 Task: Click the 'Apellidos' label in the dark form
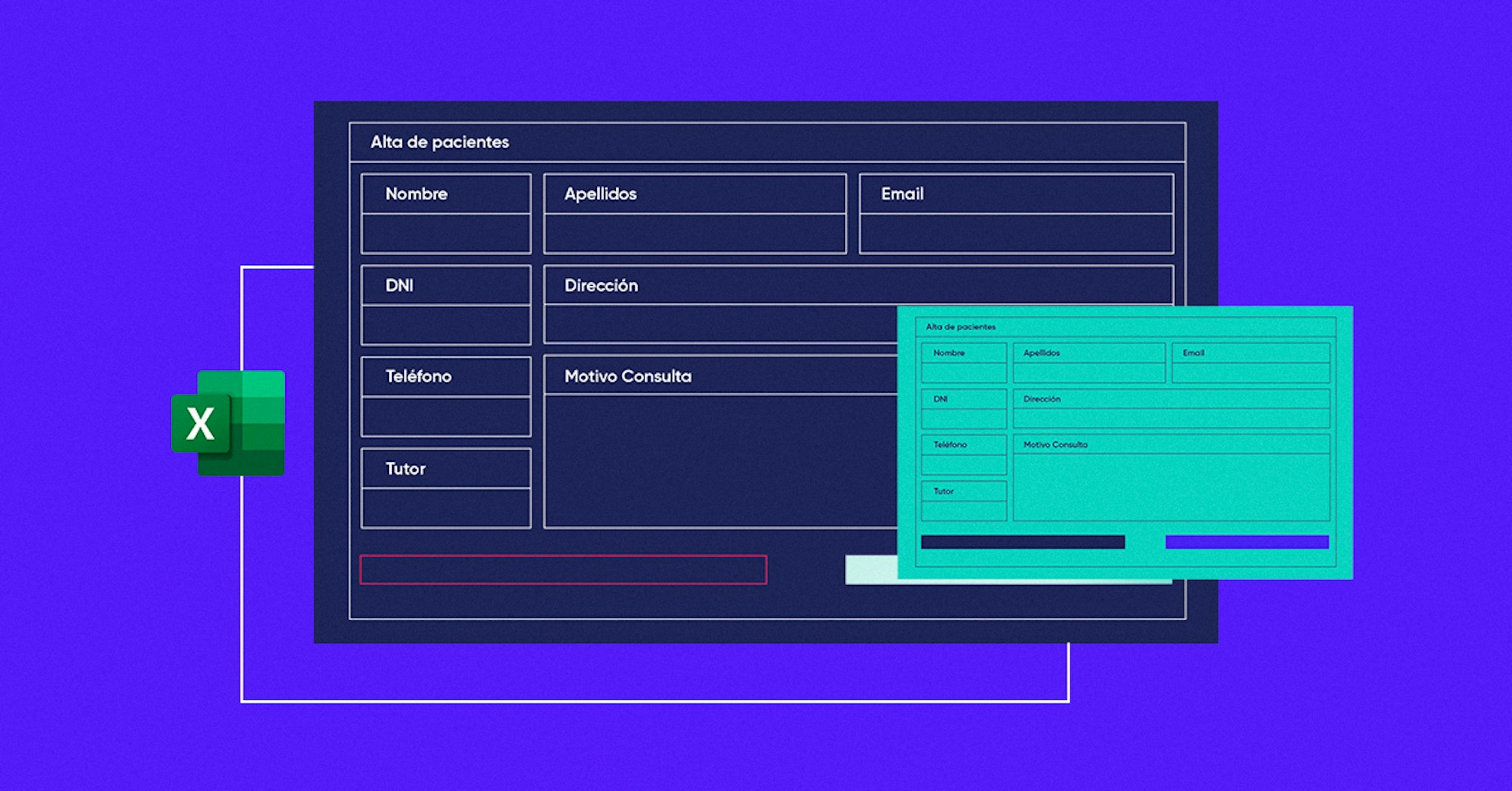click(600, 194)
